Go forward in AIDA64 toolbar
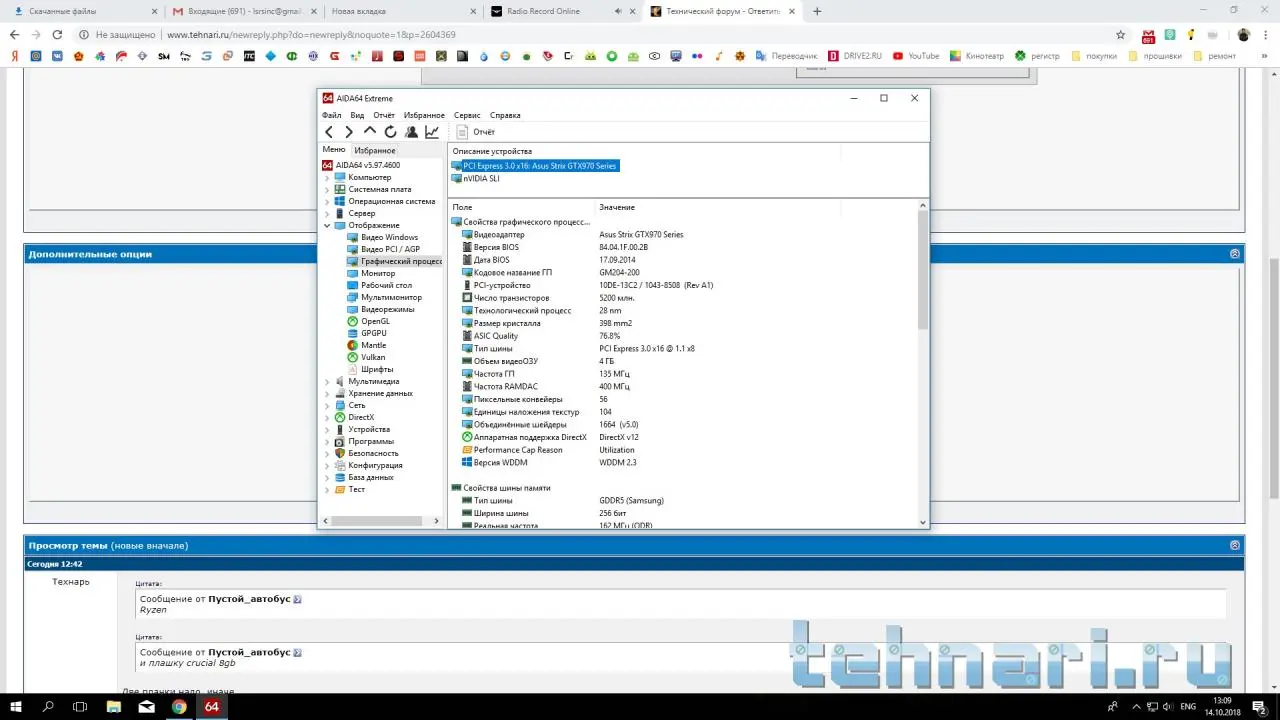 pyautogui.click(x=349, y=132)
